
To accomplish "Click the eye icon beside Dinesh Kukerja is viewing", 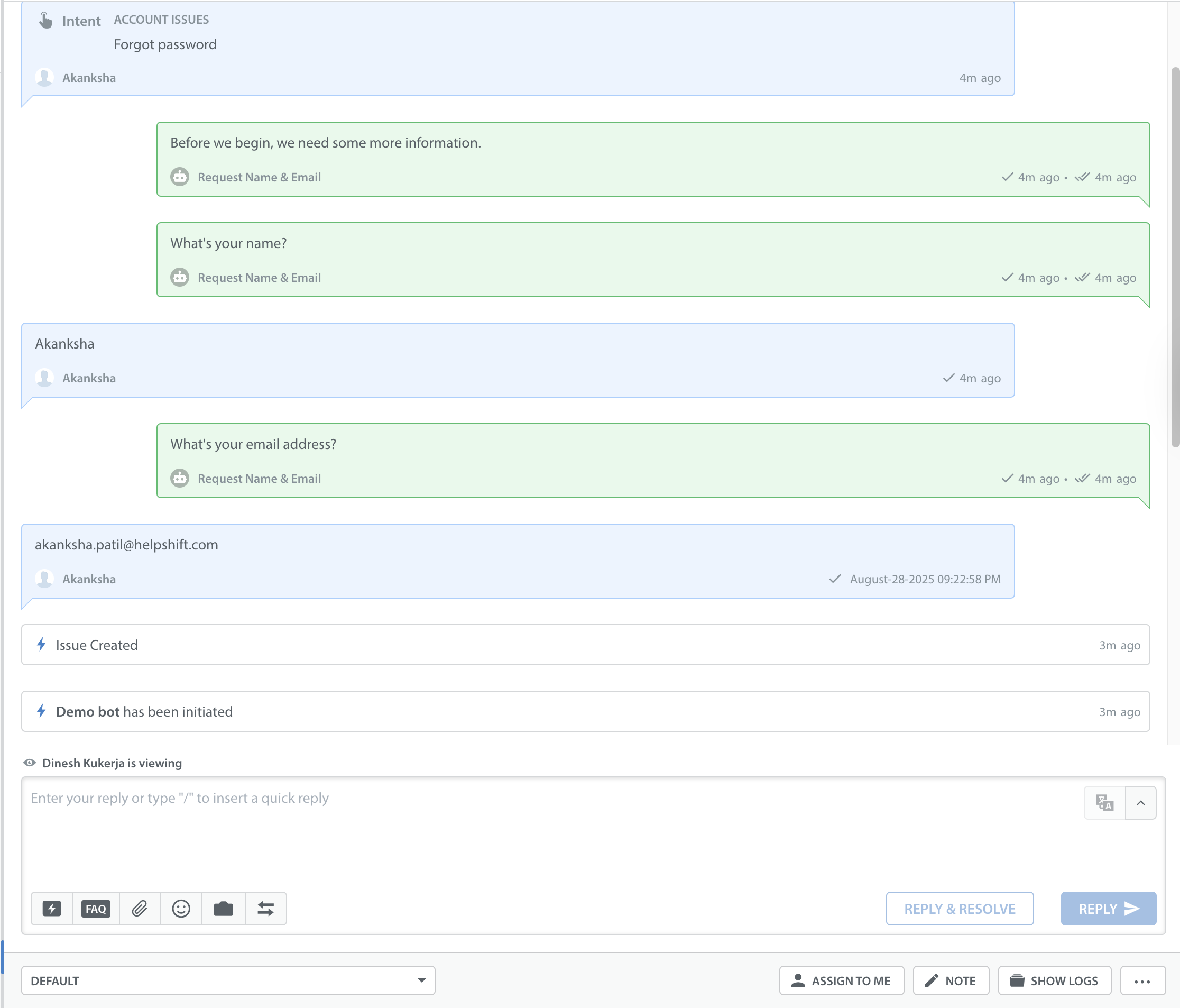I will point(30,763).
